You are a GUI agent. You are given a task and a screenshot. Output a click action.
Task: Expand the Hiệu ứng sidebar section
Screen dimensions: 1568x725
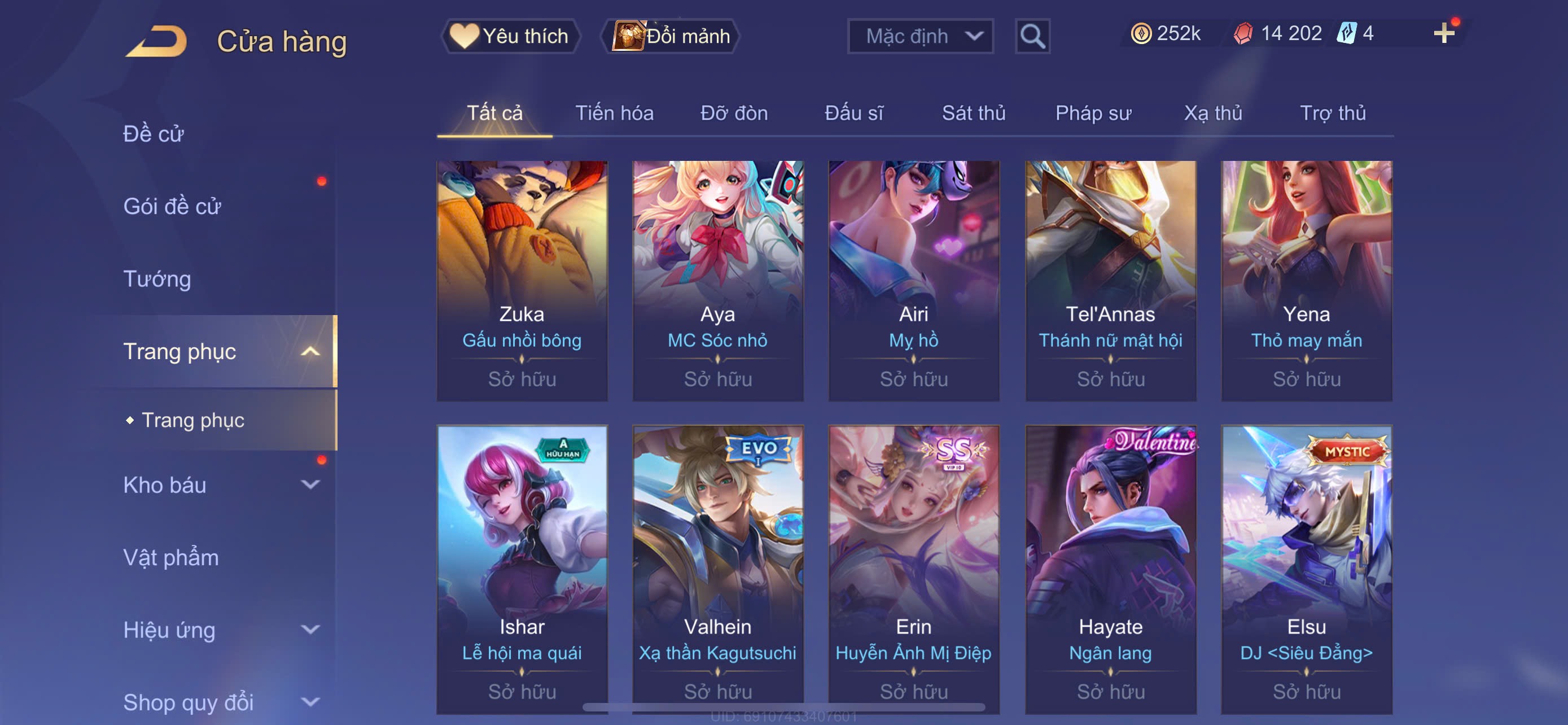click(x=310, y=630)
